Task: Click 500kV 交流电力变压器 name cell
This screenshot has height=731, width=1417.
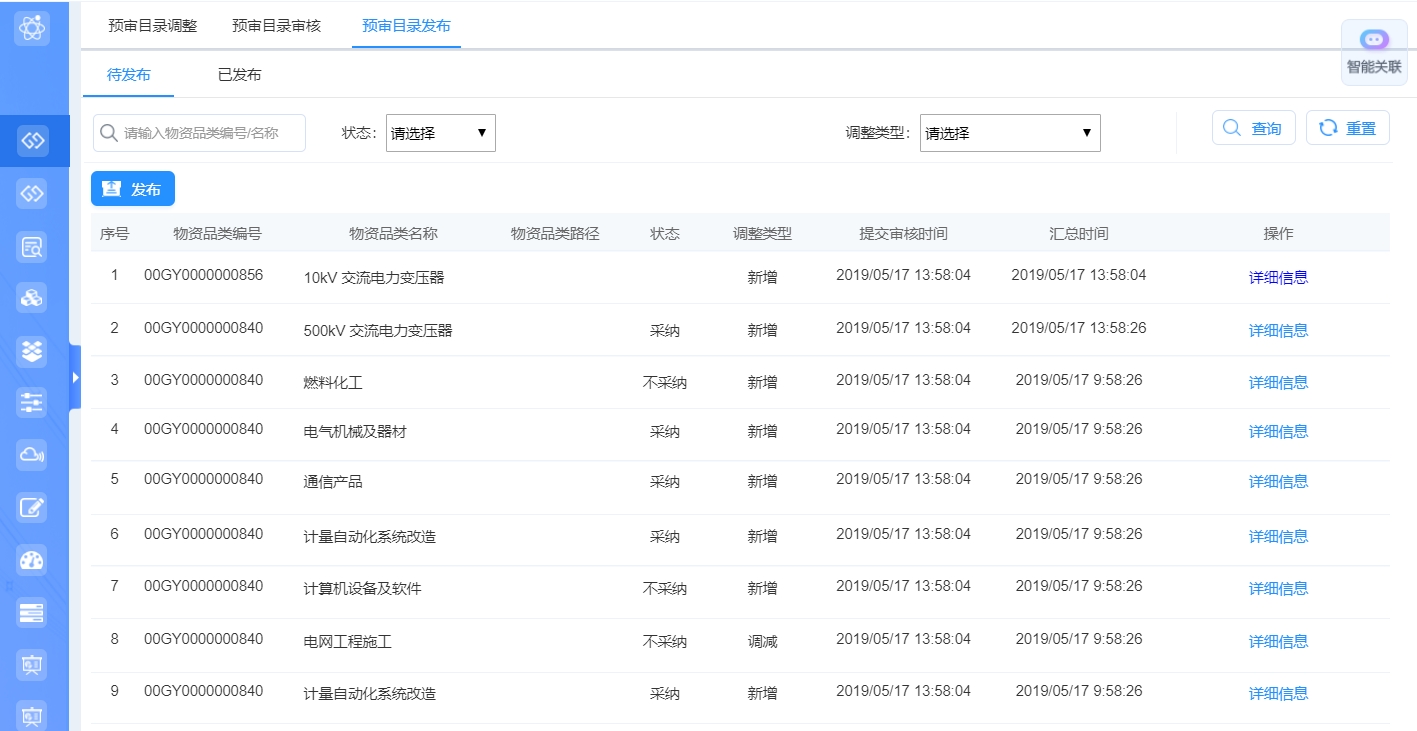Action: click(378, 330)
